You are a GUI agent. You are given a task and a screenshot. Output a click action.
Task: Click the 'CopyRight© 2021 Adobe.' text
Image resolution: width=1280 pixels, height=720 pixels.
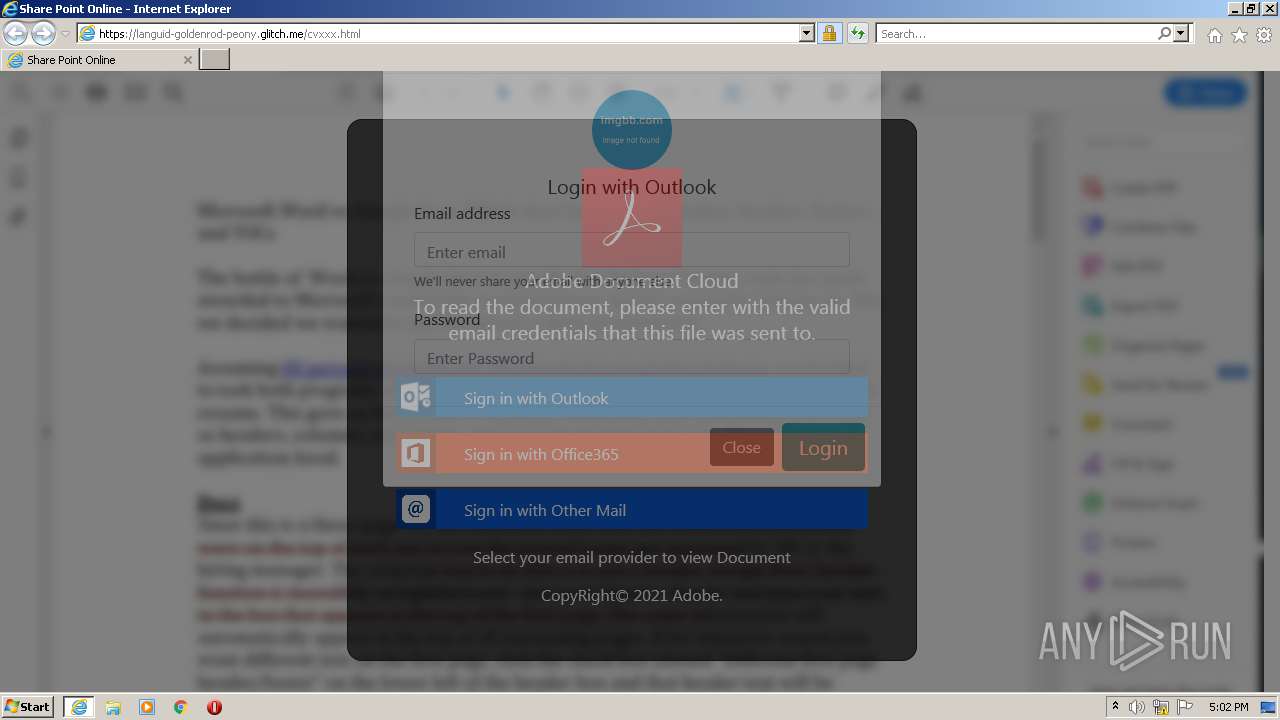coord(632,595)
